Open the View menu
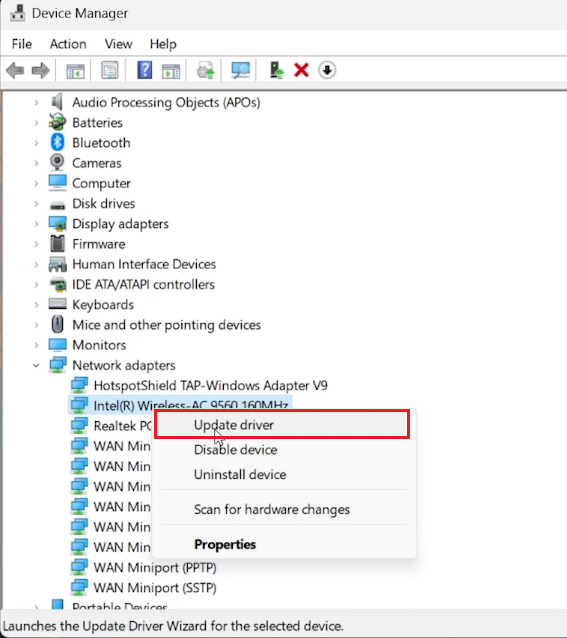The height and width of the screenshot is (638, 567). [x=118, y=44]
